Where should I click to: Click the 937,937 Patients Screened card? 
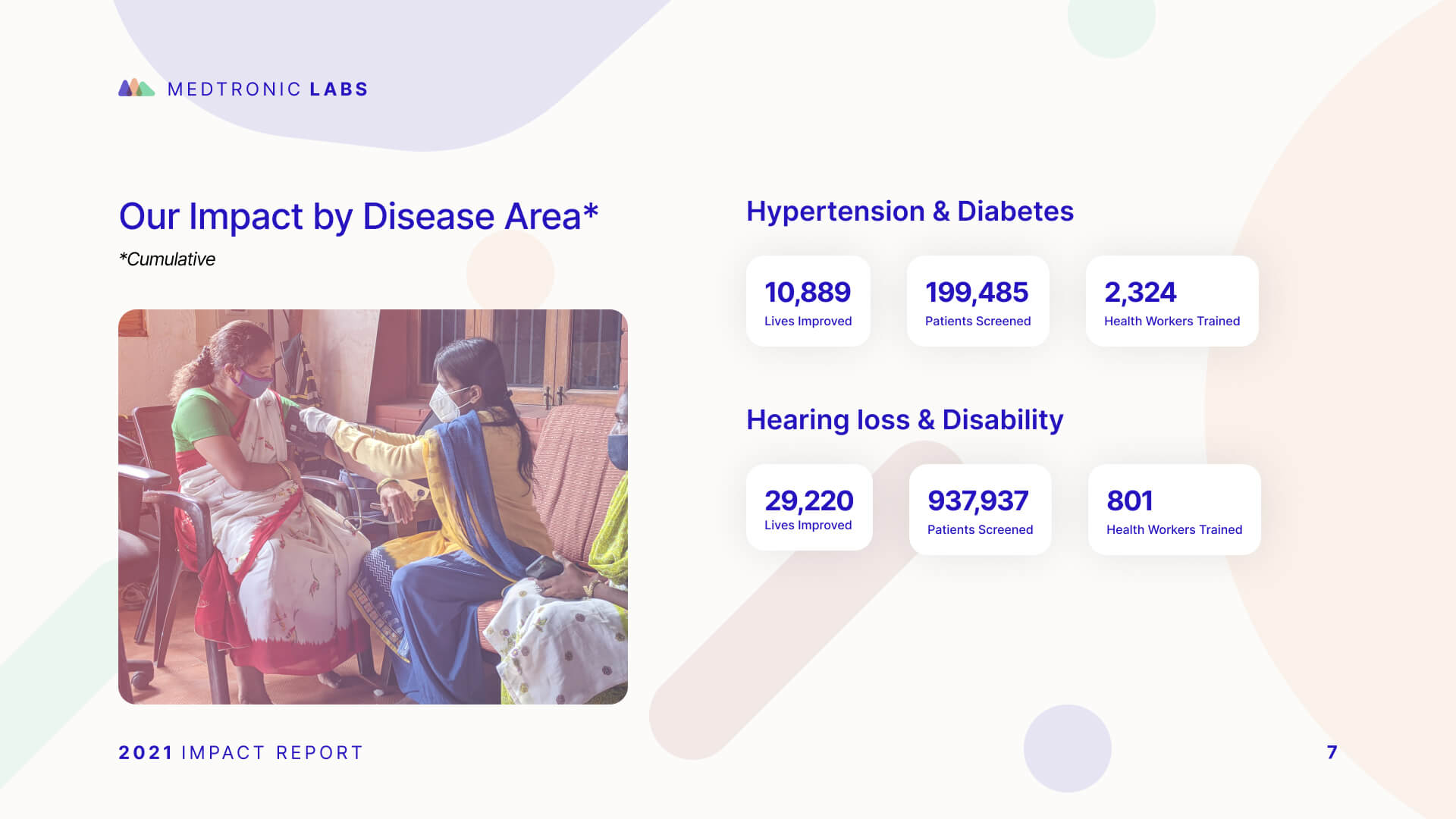point(981,510)
